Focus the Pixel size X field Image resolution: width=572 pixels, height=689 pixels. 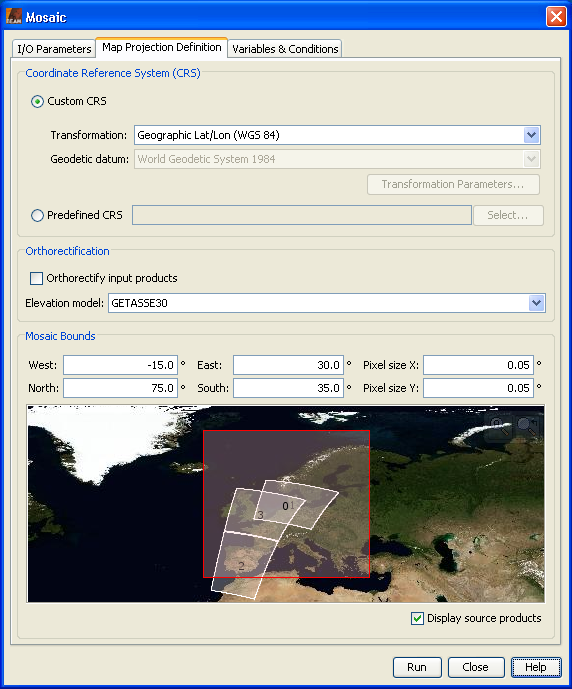tap(478, 365)
